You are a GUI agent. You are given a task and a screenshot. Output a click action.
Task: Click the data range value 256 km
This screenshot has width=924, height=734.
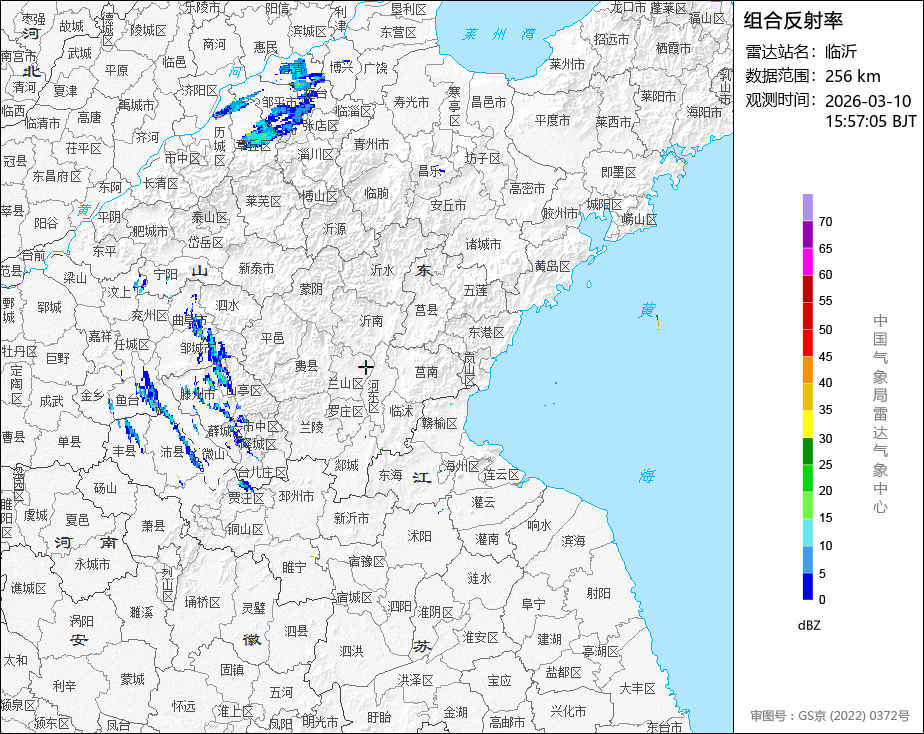point(852,77)
